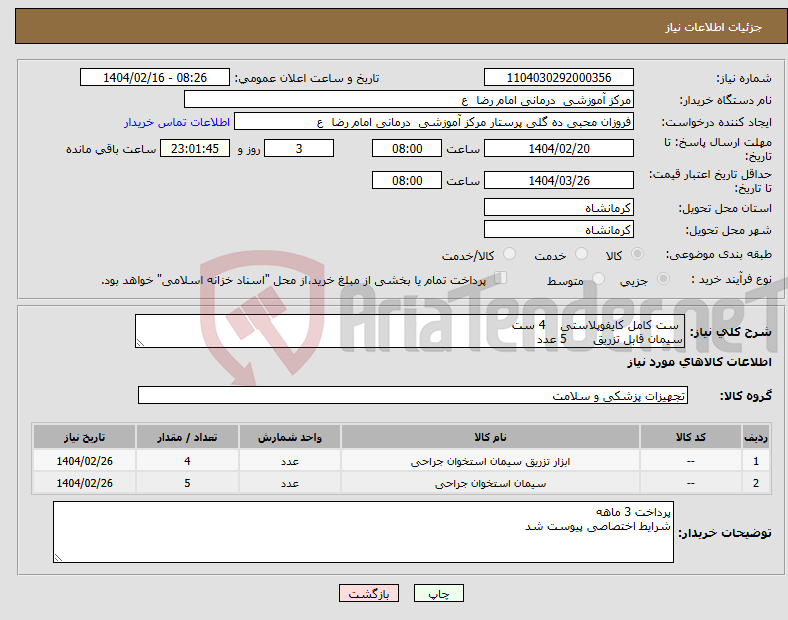Click the resize handle of buyer notes textarea
Viewport: 788px width, 620px height.
pos(58,558)
